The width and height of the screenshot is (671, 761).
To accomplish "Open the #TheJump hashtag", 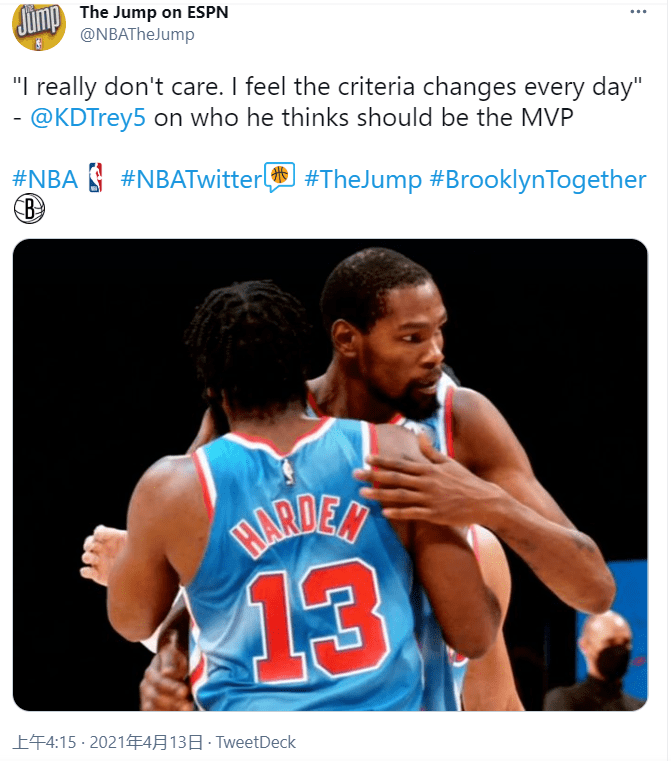I will (363, 179).
